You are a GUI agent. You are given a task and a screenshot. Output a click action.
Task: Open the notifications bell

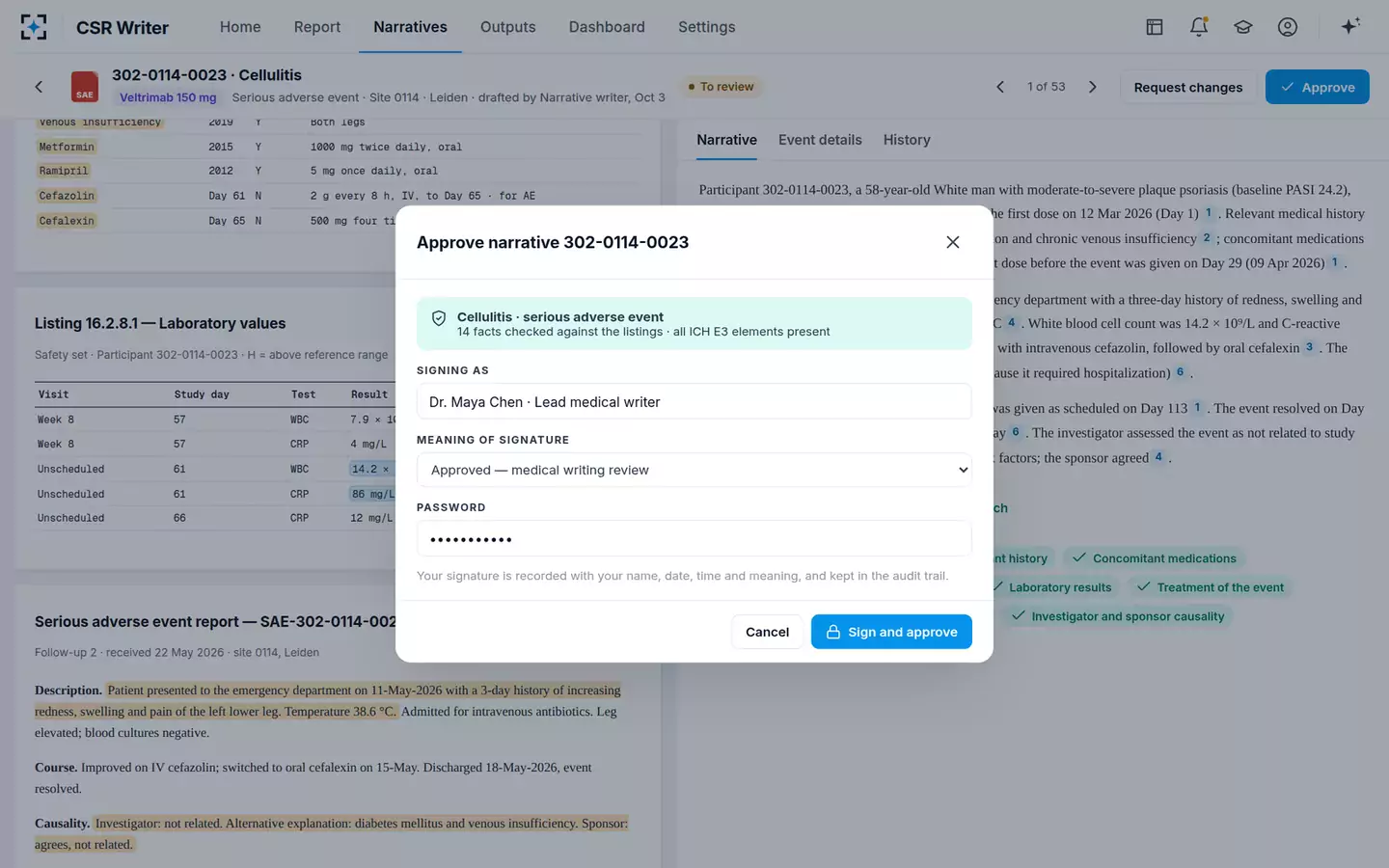(1199, 27)
